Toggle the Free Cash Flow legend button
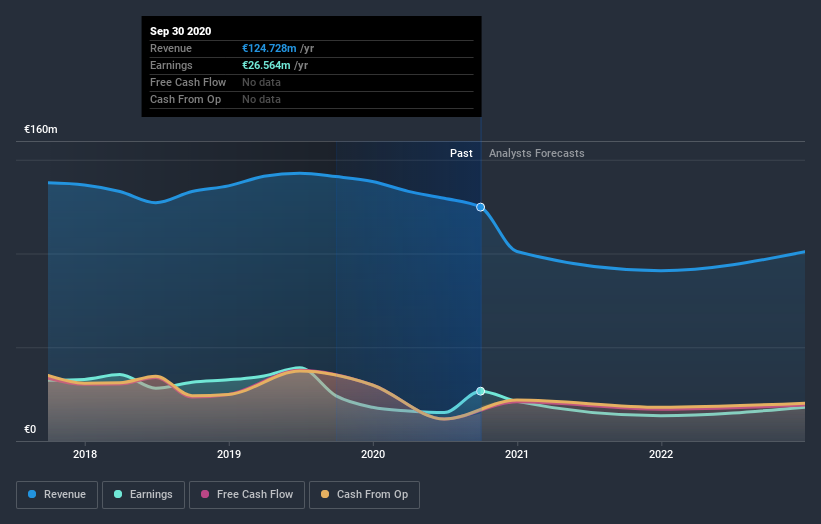 coord(247,495)
